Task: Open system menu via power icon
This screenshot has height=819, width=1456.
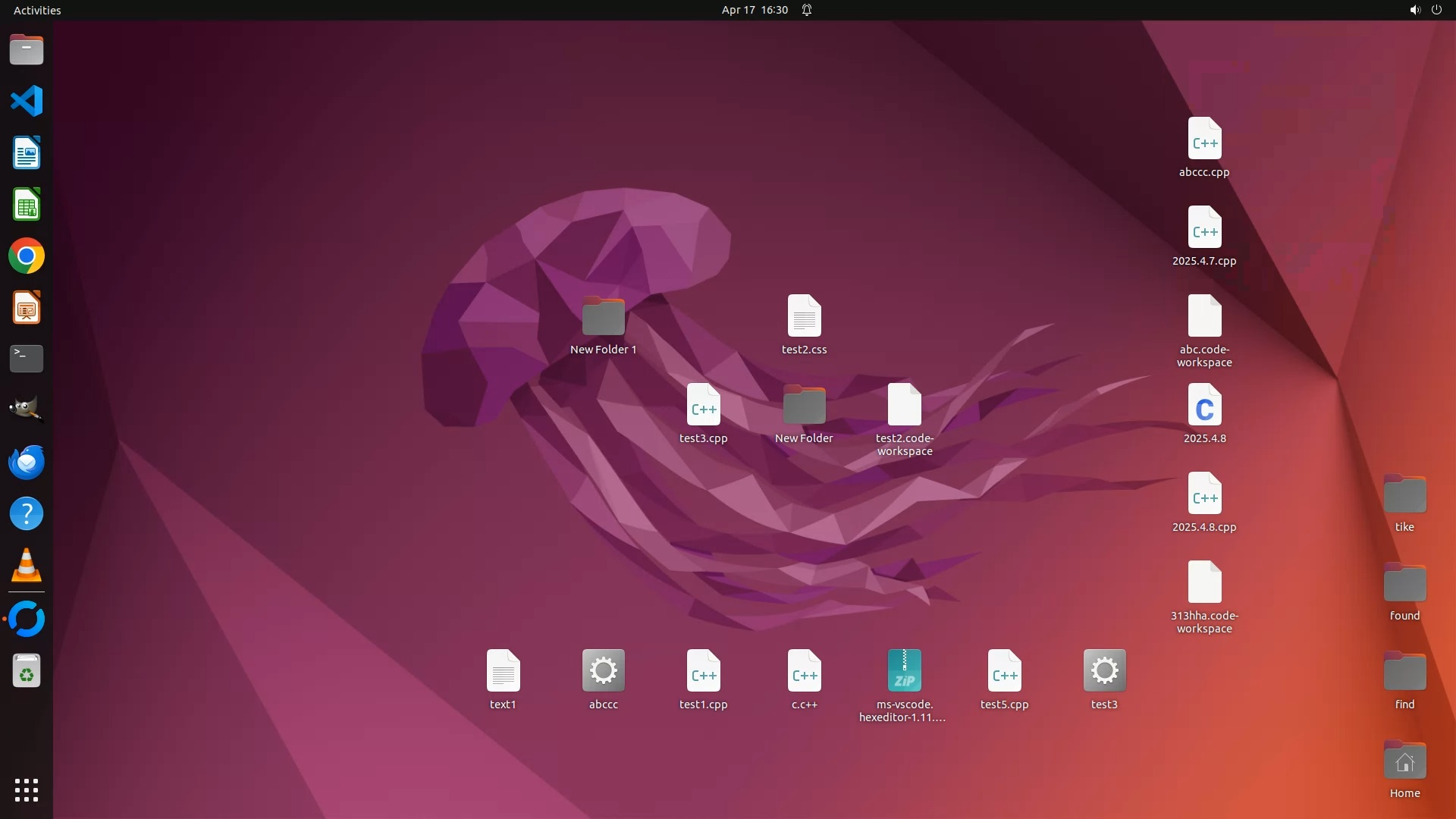Action: [x=1436, y=10]
